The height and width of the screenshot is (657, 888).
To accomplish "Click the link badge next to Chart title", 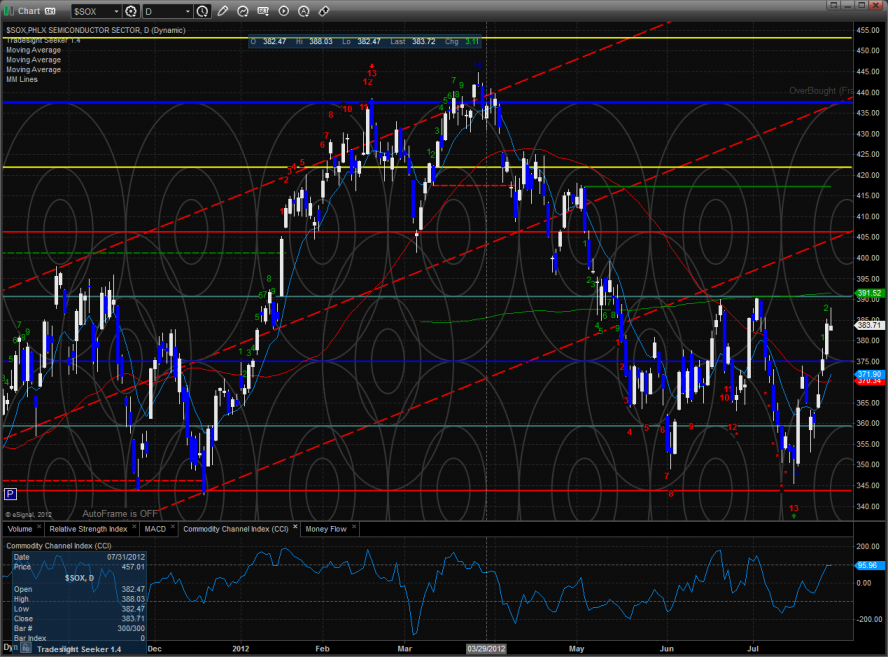I will (x=49, y=11).
